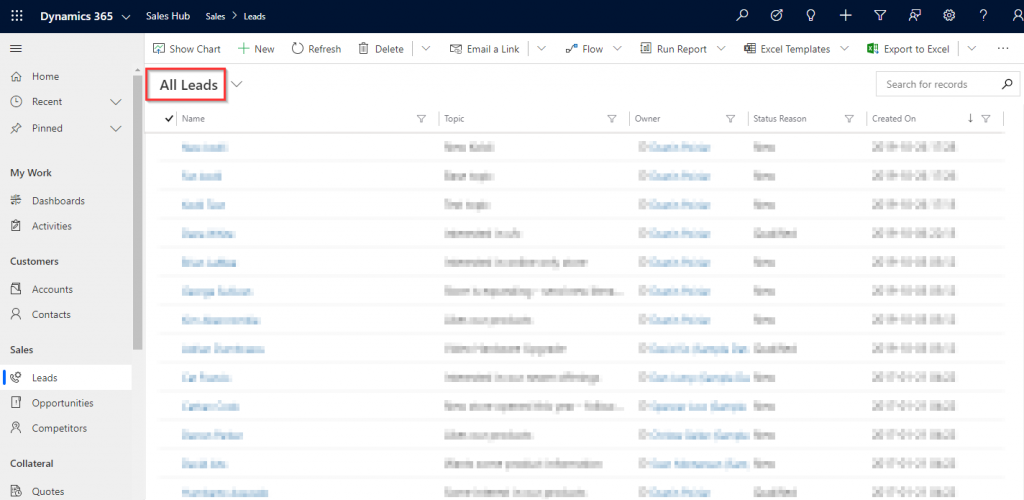Viewport: 1024px width, 500px height.
Task: Click the Topic column header
Action: (455, 119)
